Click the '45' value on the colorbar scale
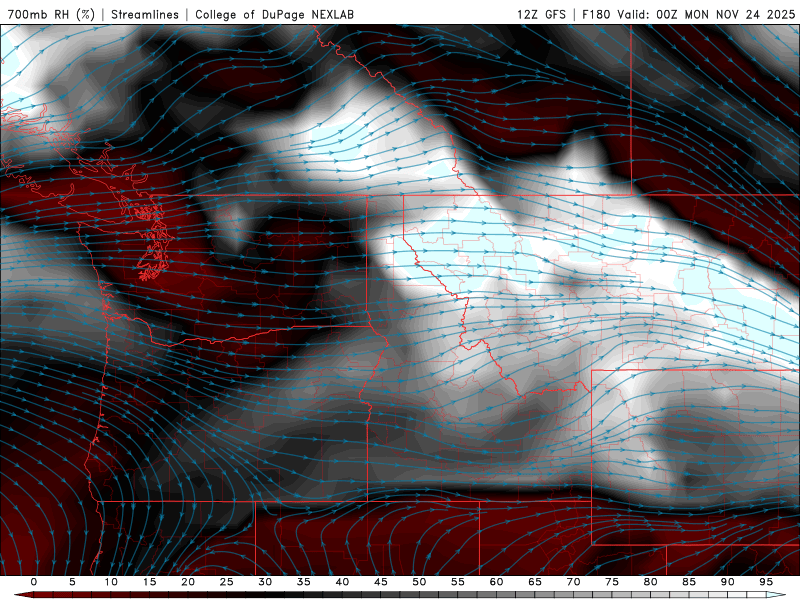Viewport: 800px width, 600px height. pos(381,582)
